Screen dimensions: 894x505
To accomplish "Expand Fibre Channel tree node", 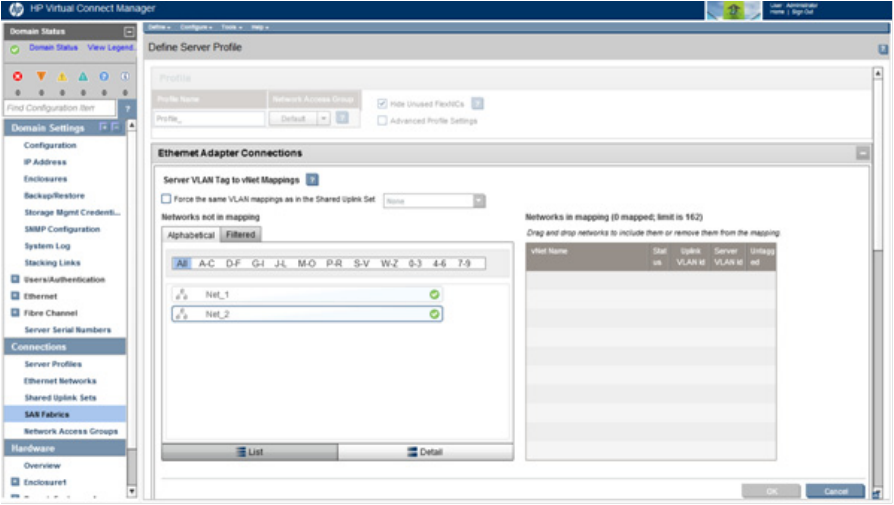I will [x=15, y=312].
